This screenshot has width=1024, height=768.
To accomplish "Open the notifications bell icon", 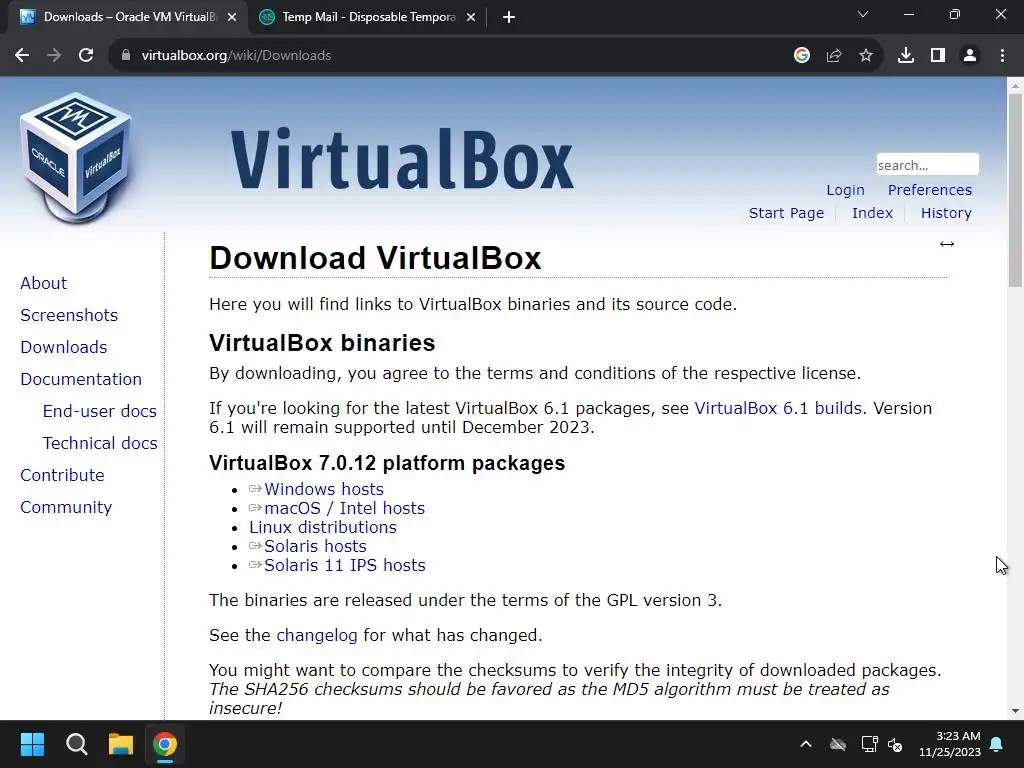I will (x=997, y=744).
